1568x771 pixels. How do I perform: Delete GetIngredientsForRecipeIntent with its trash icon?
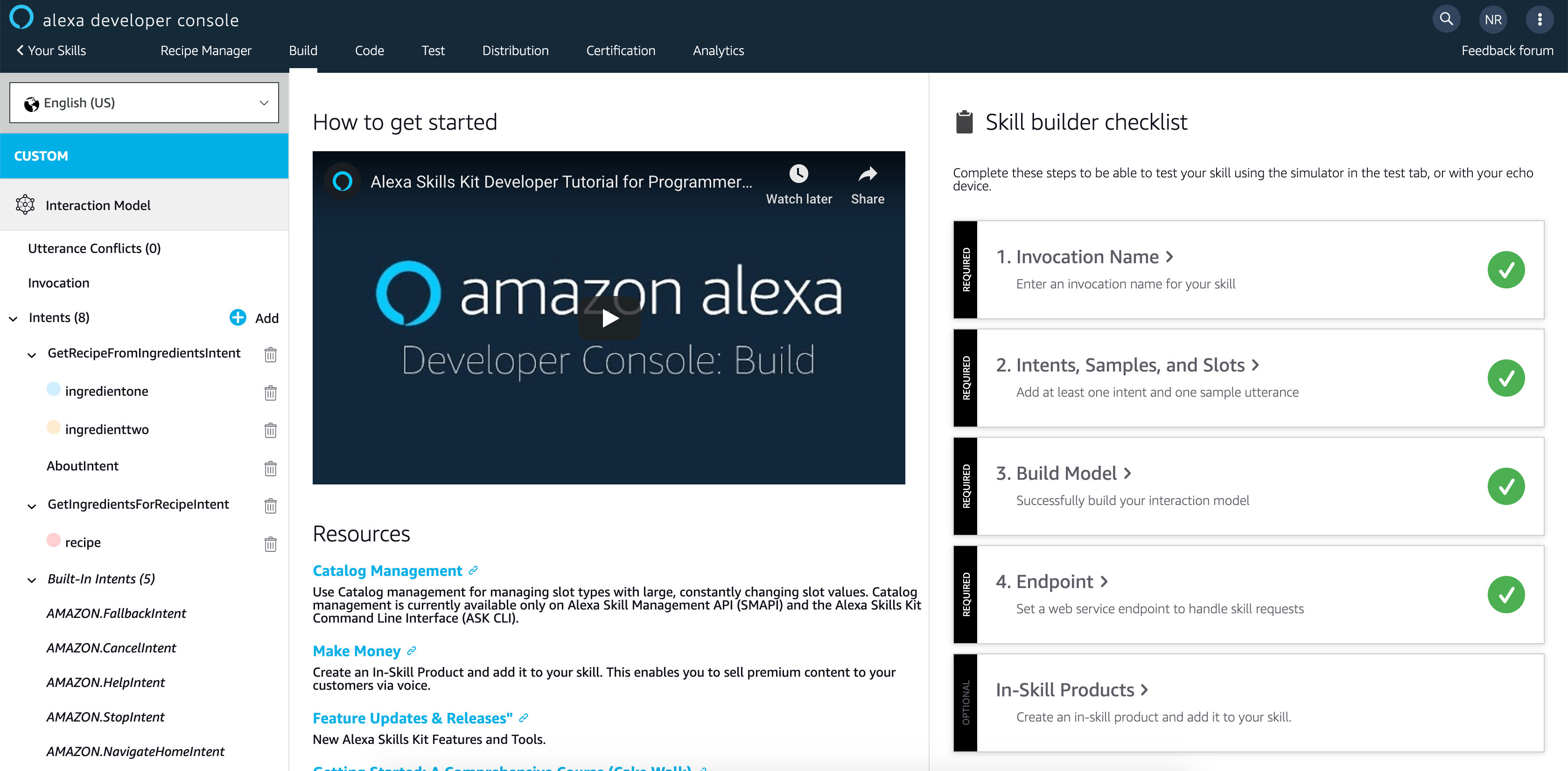(271, 506)
